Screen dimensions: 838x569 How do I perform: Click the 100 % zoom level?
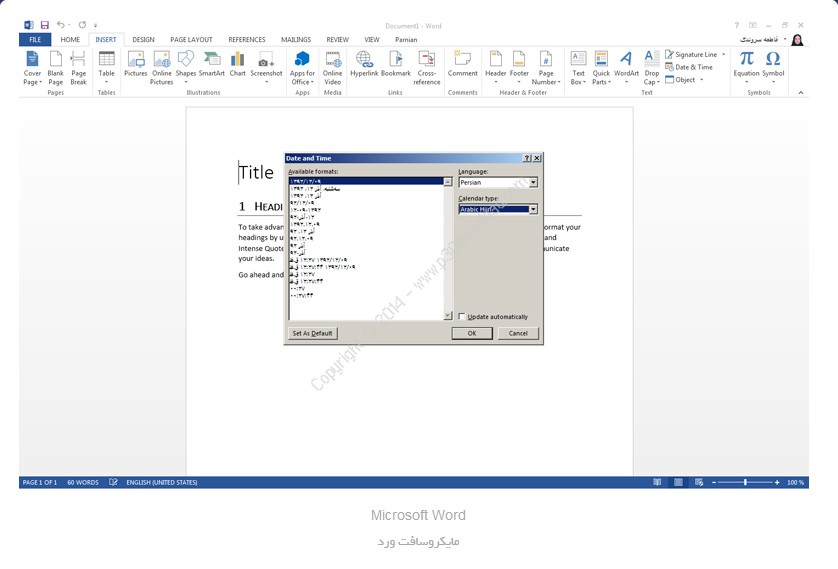pyautogui.click(x=795, y=482)
